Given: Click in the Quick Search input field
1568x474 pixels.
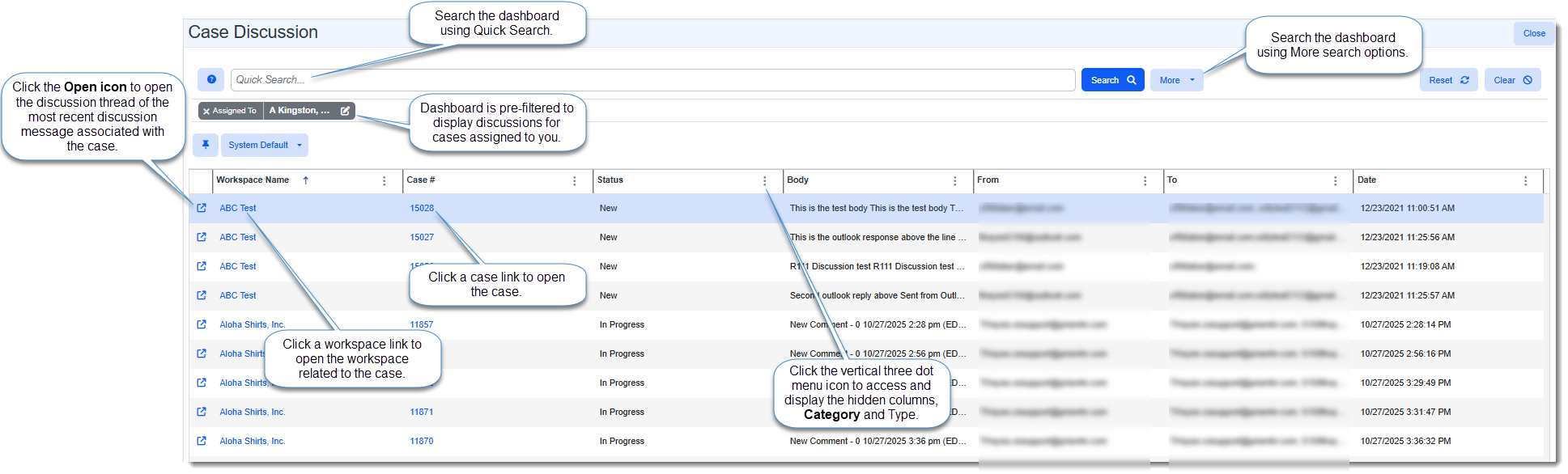Looking at the screenshot, I should tap(652, 80).
